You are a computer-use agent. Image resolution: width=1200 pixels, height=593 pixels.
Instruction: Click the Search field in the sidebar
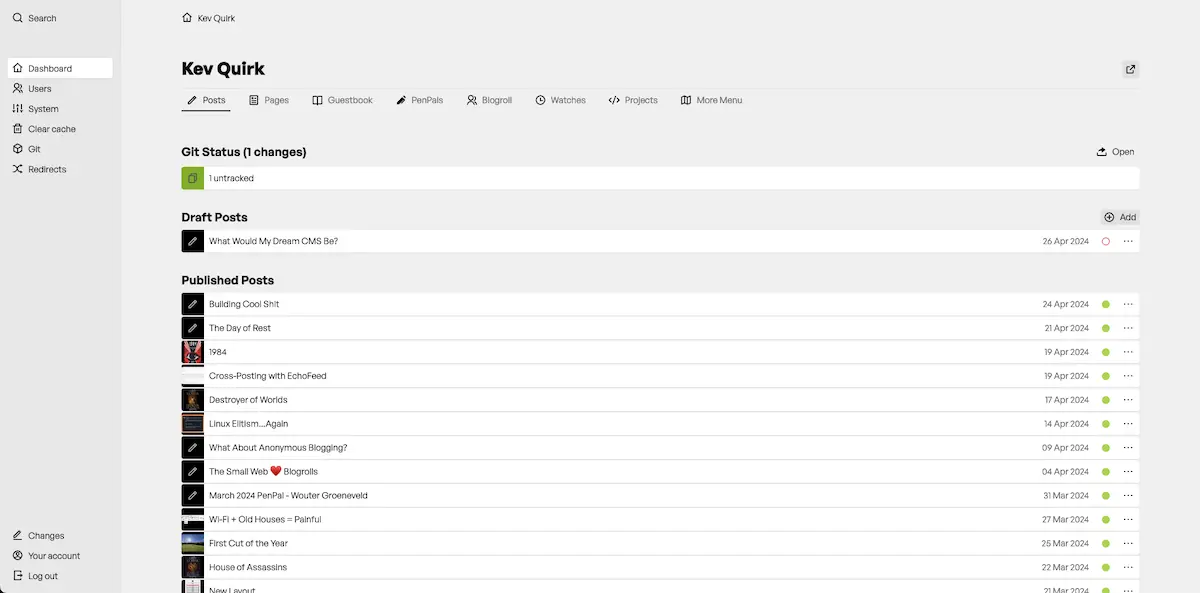tap(42, 18)
